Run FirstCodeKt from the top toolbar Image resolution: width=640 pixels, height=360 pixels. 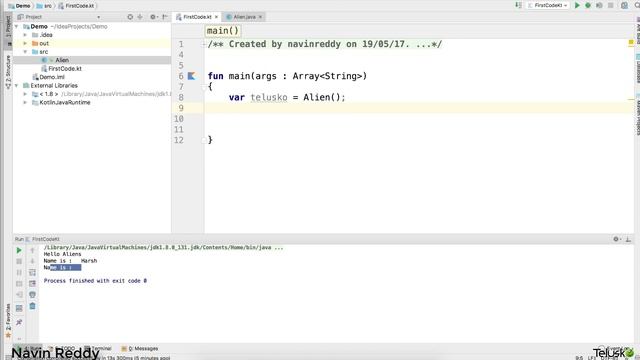[577, 5]
